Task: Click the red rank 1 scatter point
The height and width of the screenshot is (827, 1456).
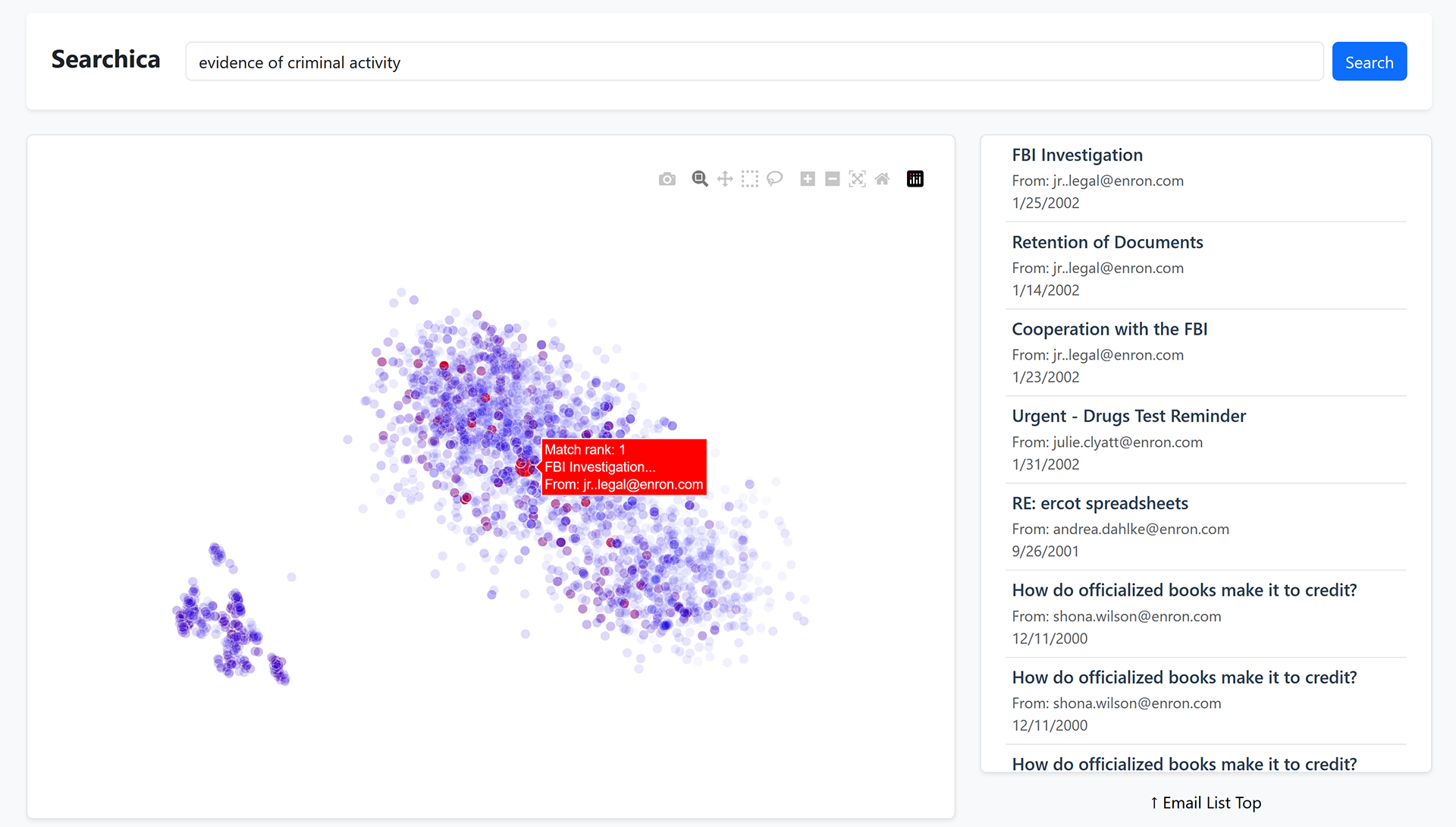Action: point(523,467)
